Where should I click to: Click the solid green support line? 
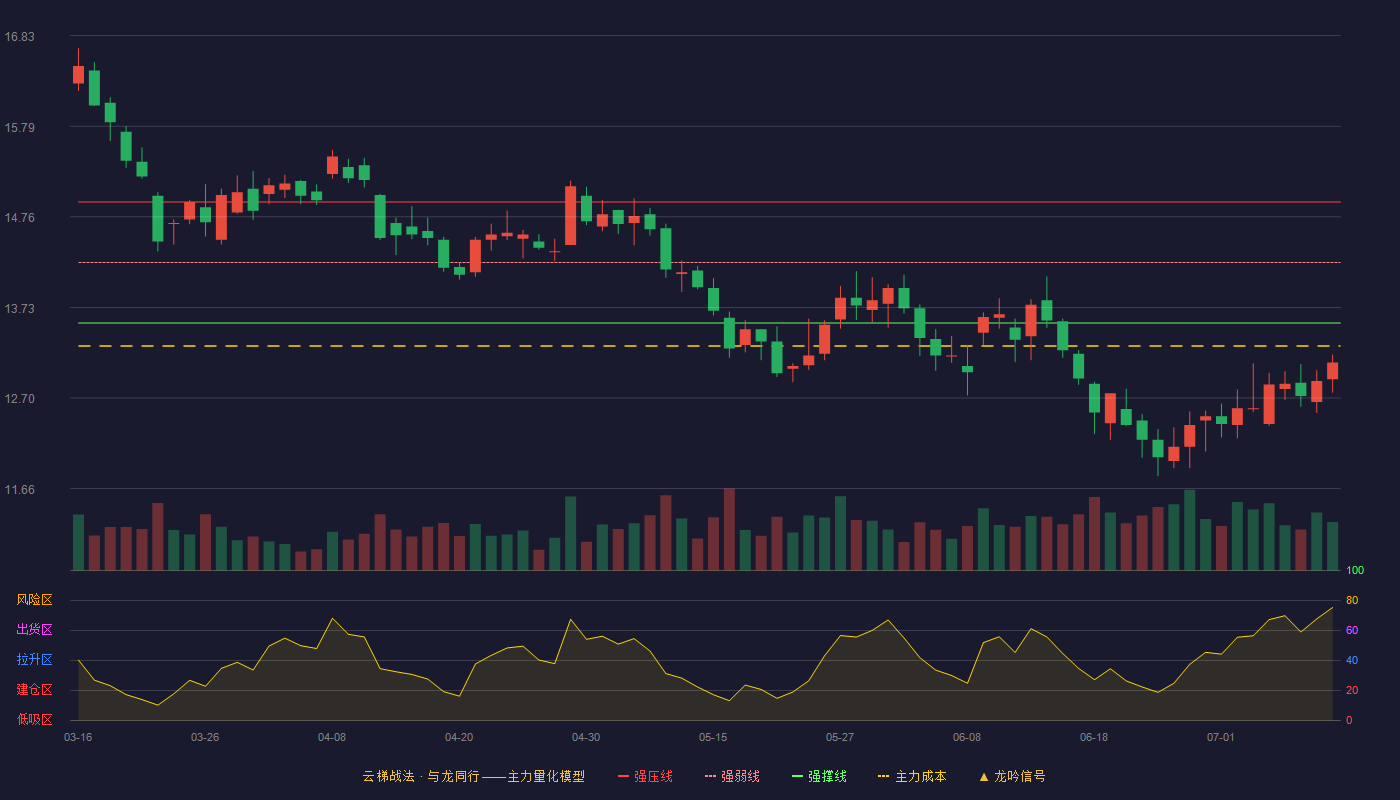point(709,323)
